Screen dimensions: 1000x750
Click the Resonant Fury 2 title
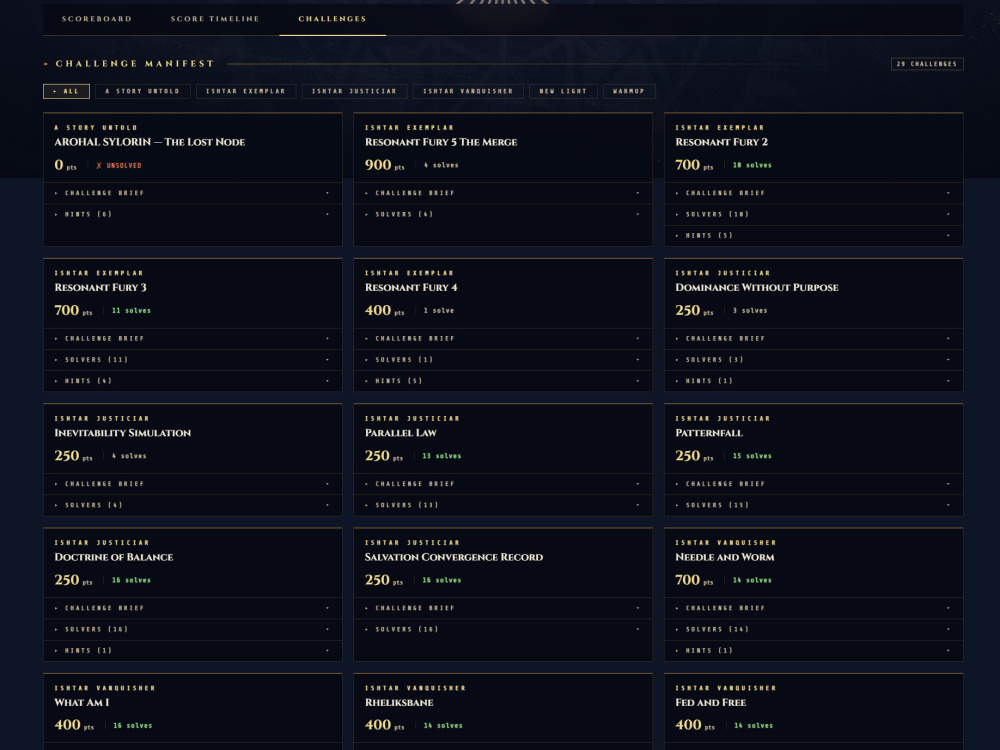721,142
